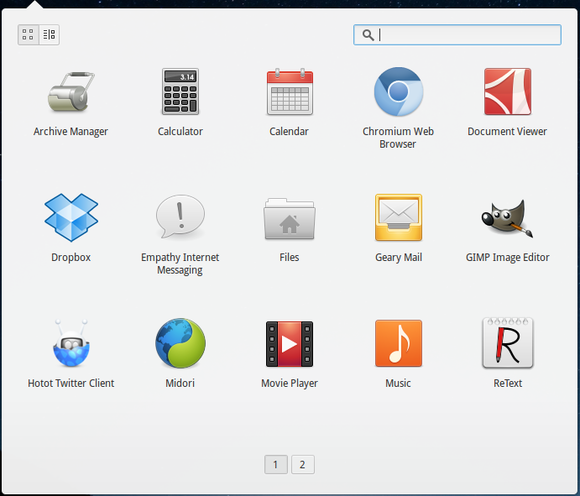Open the GIMP Image Editor icon
The height and width of the screenshot is (496, 580).
[508, 218]
